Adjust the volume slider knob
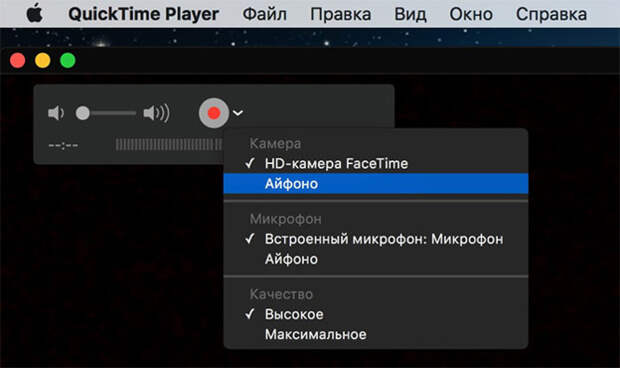The height and width of the screenshot is (368, 620). click(83, 113)
